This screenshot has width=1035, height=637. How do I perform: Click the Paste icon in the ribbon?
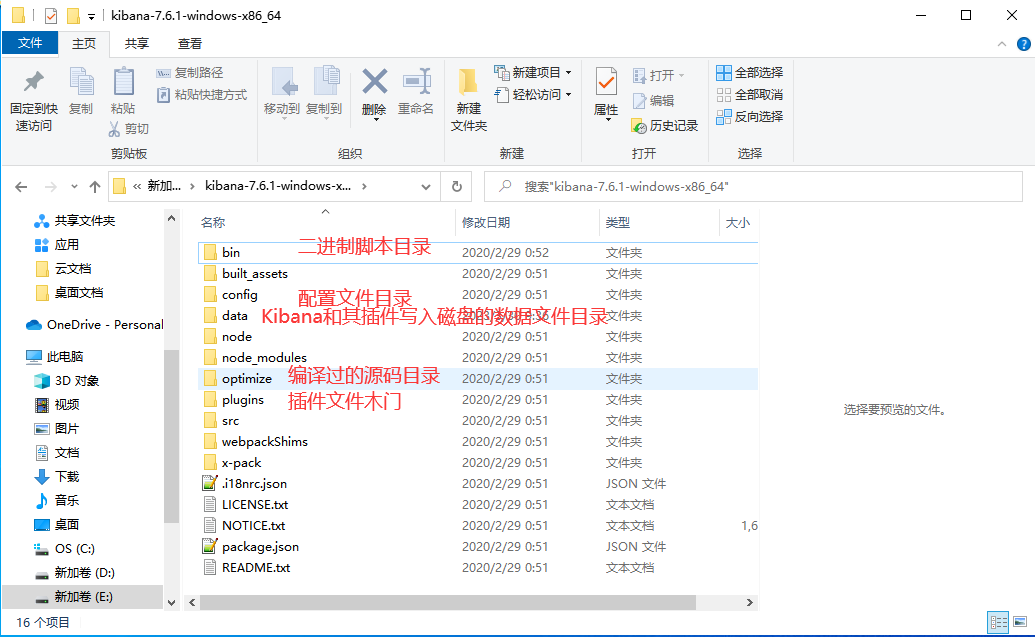coord(123,82)
